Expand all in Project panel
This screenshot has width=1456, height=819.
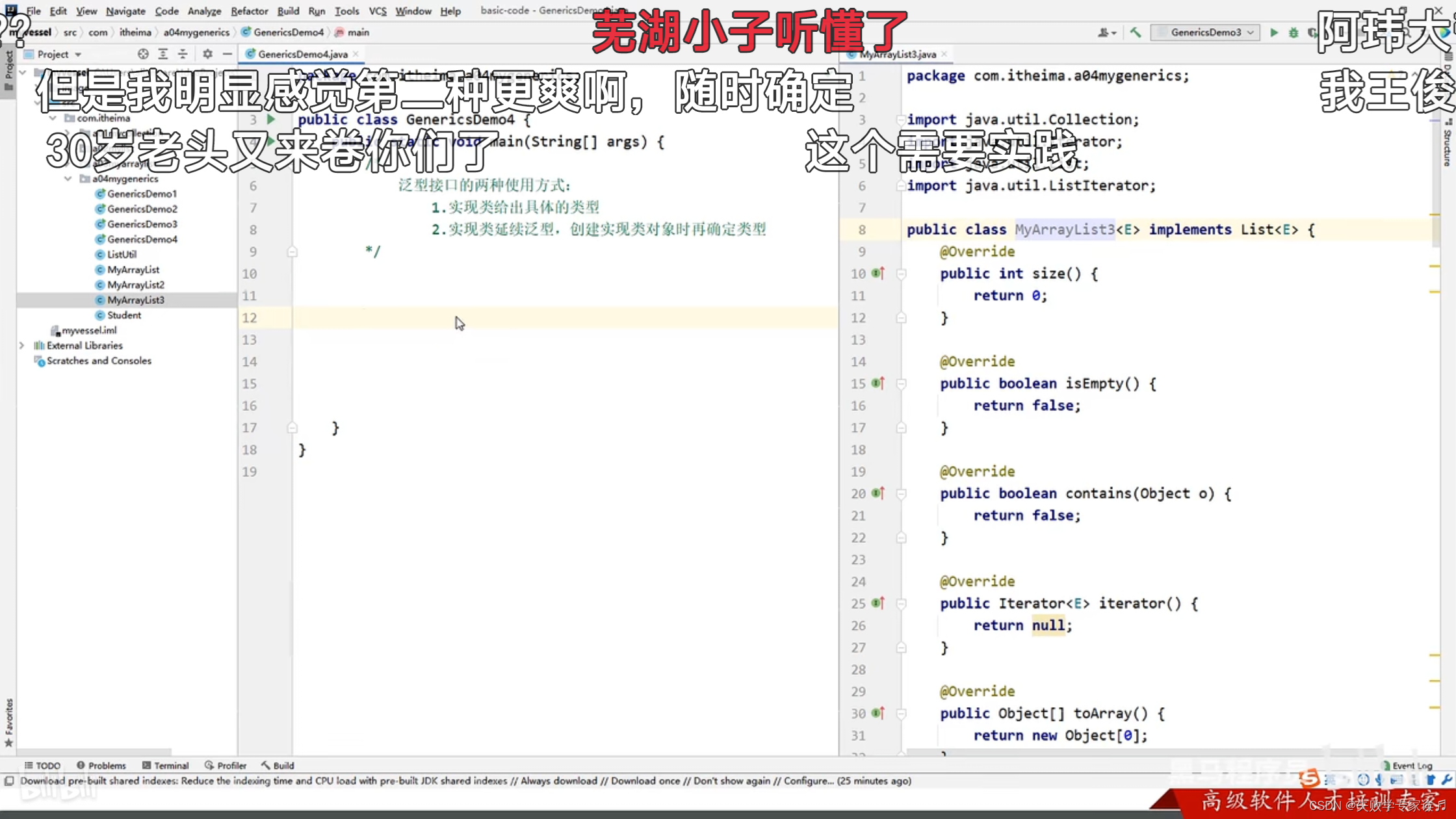tap(162, 54)
